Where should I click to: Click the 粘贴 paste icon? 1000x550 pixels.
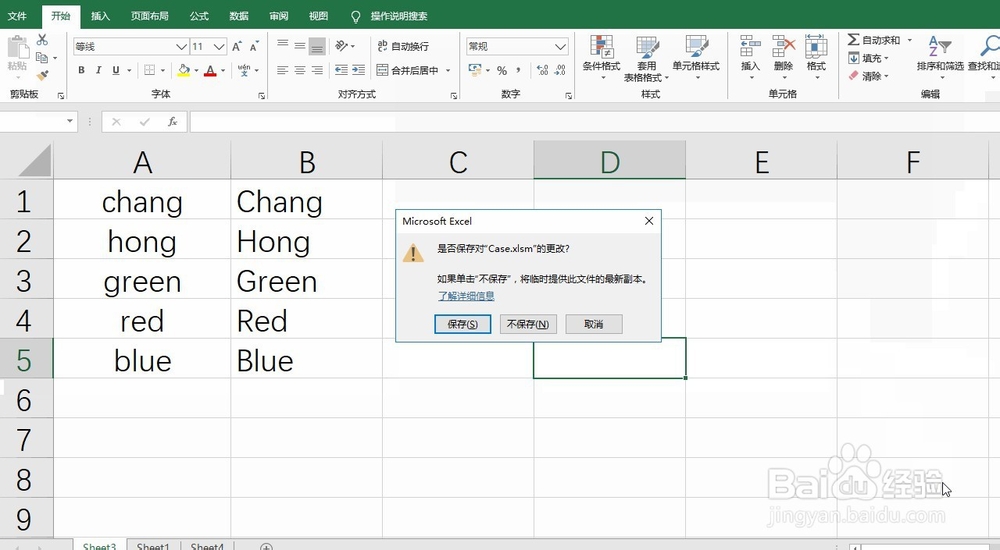18,48
